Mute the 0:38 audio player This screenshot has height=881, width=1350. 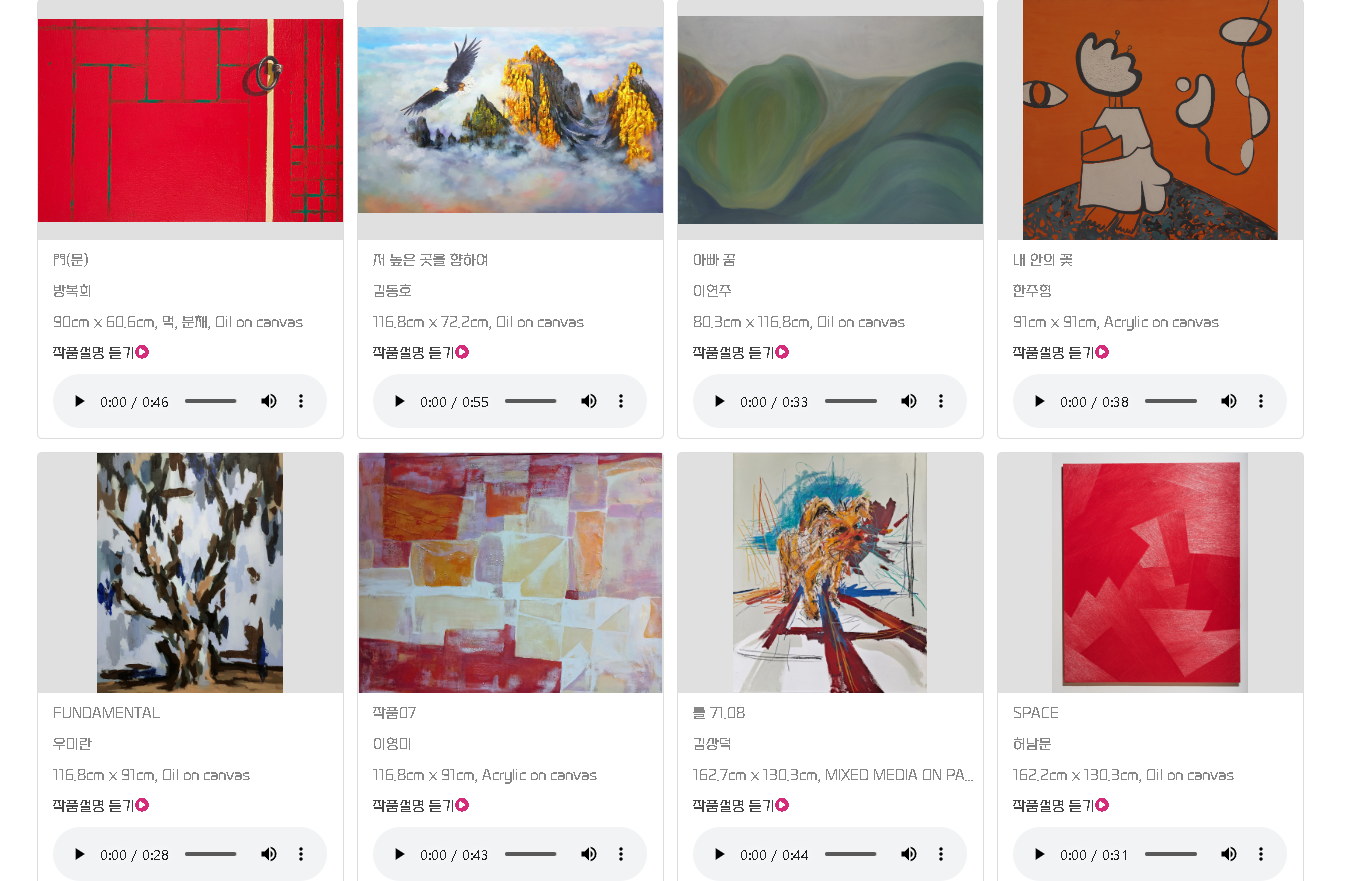pyautogui.click(x=1229, y=401)
